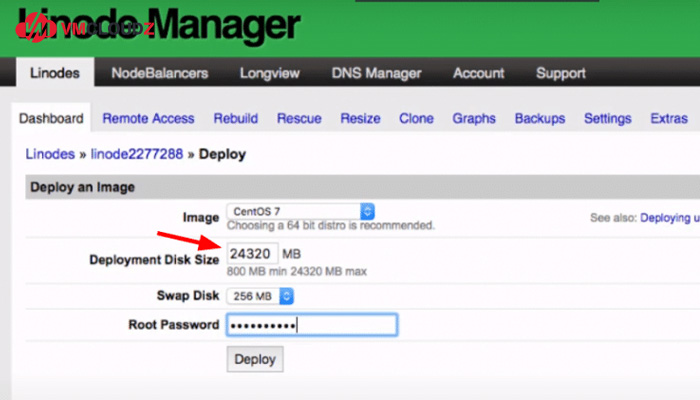Open the Linodes main tab

coord(55,73)
